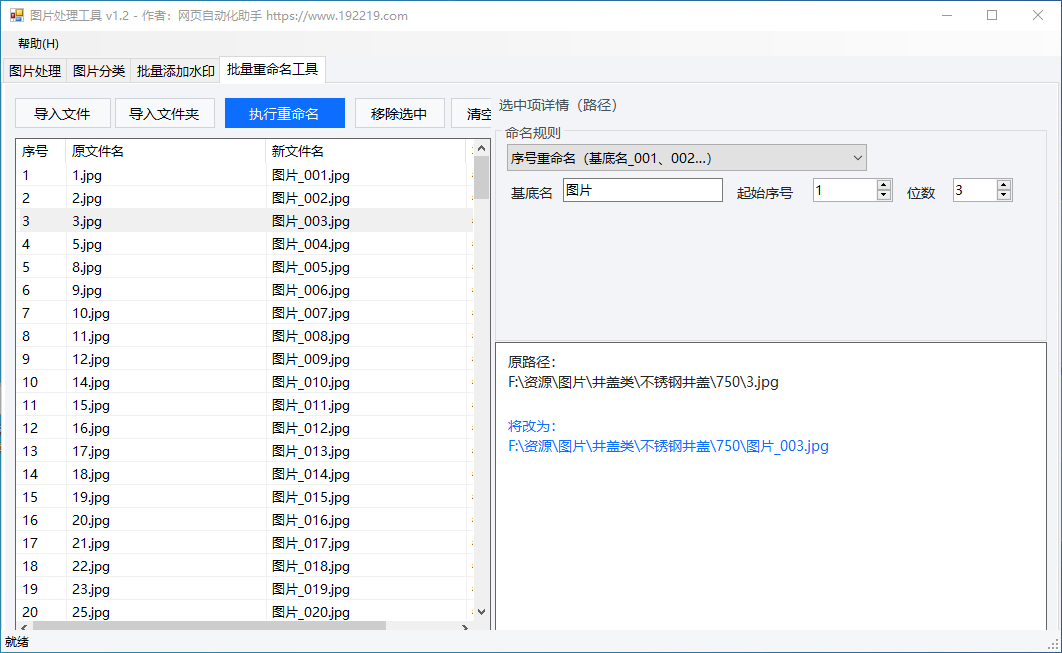
Task: Increase 位数 using the up spinner arrow
Action: [1004, 185]
